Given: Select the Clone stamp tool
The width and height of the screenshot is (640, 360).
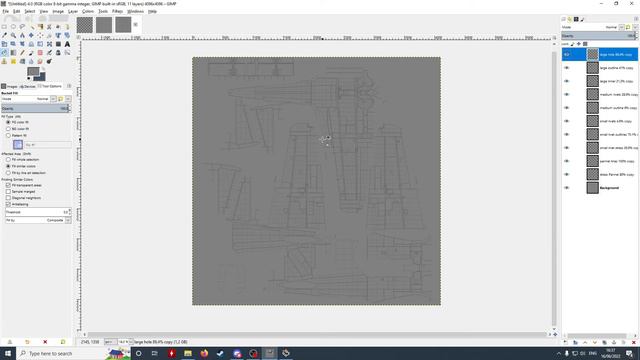Looking at the screenshot, I should (x=4, y=61).
